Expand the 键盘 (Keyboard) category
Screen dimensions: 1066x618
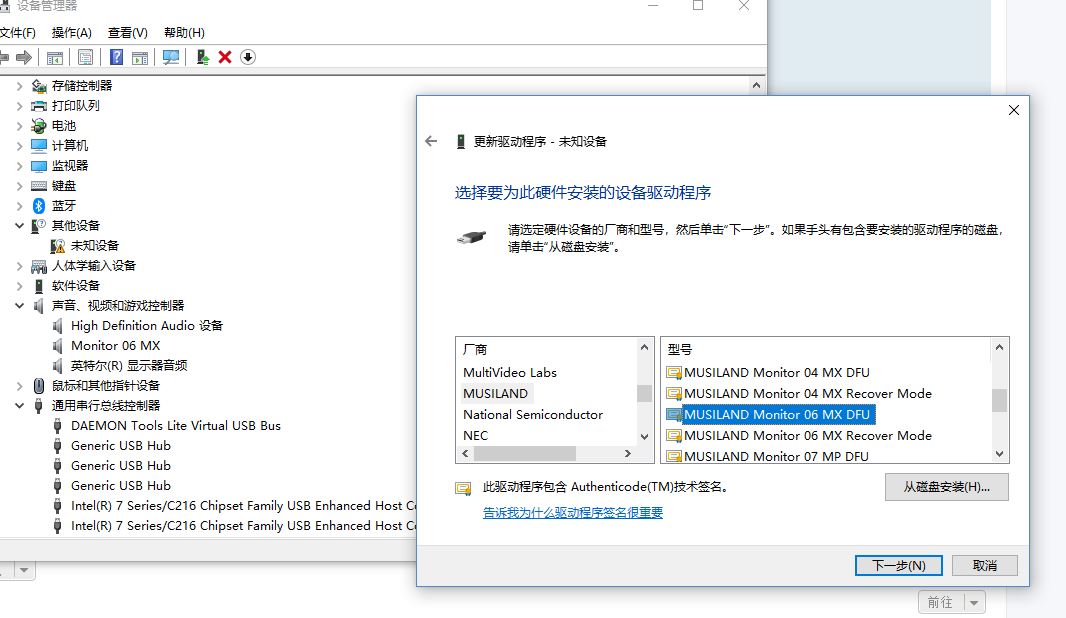coord(19,185)
